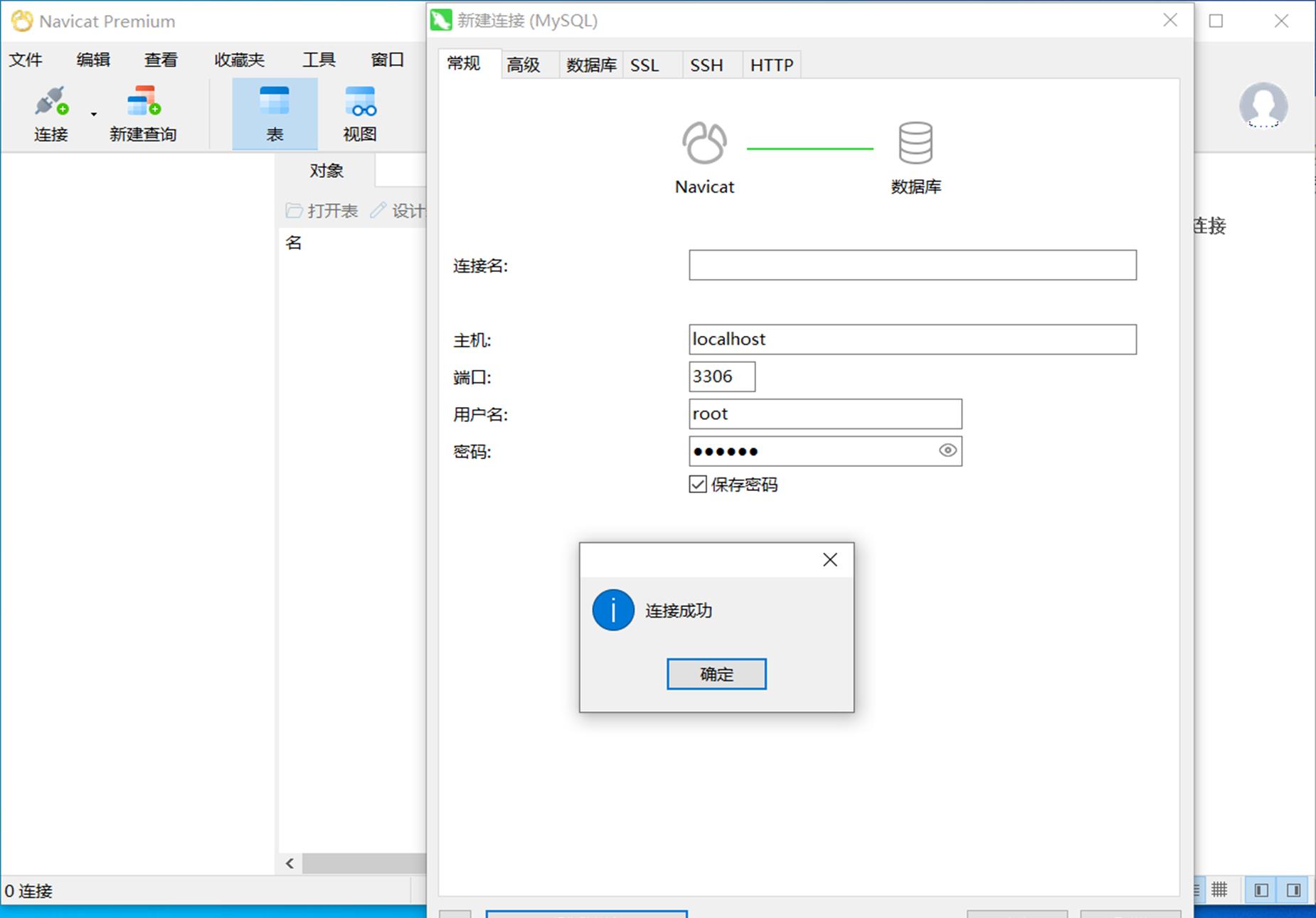Image resolution: width=1316 pixels, height=918 pixels.
Task: Select the Table toolbar icon
Action: [x=275, y=114]
